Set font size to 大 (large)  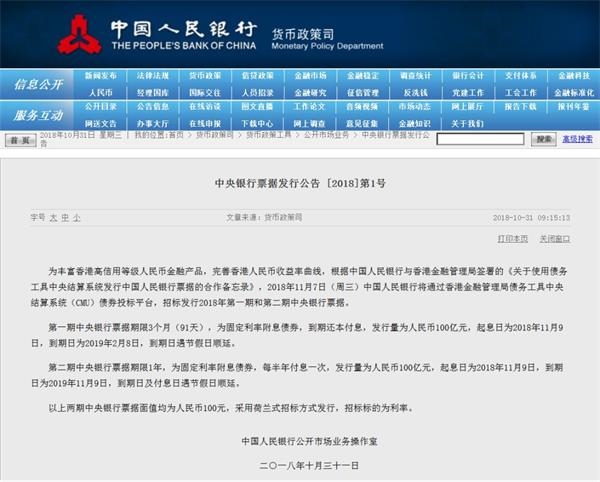52,216
